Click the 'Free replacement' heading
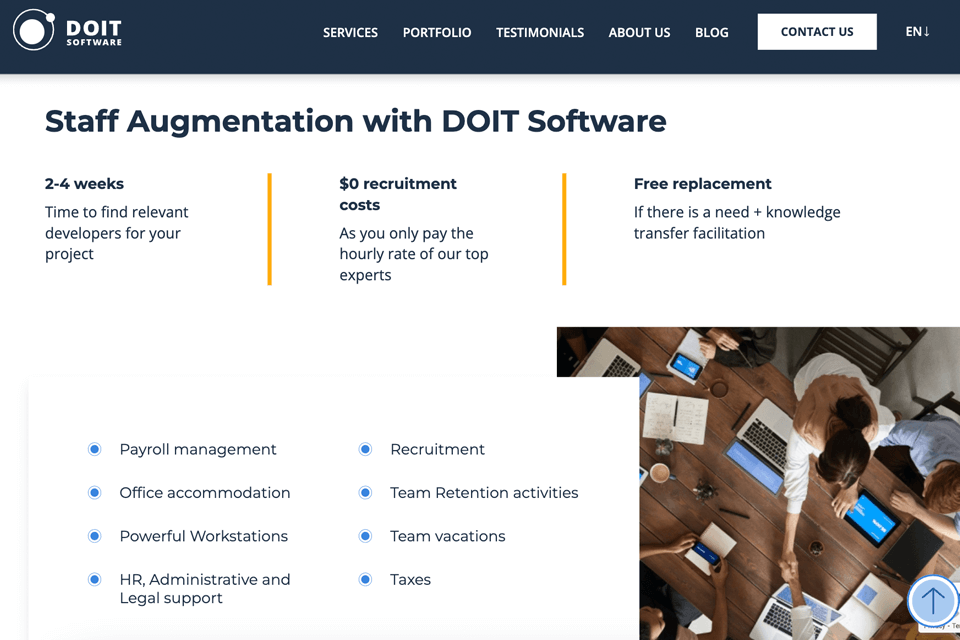The height and width of the screenshot is (640, 960). tap(702, 184)
